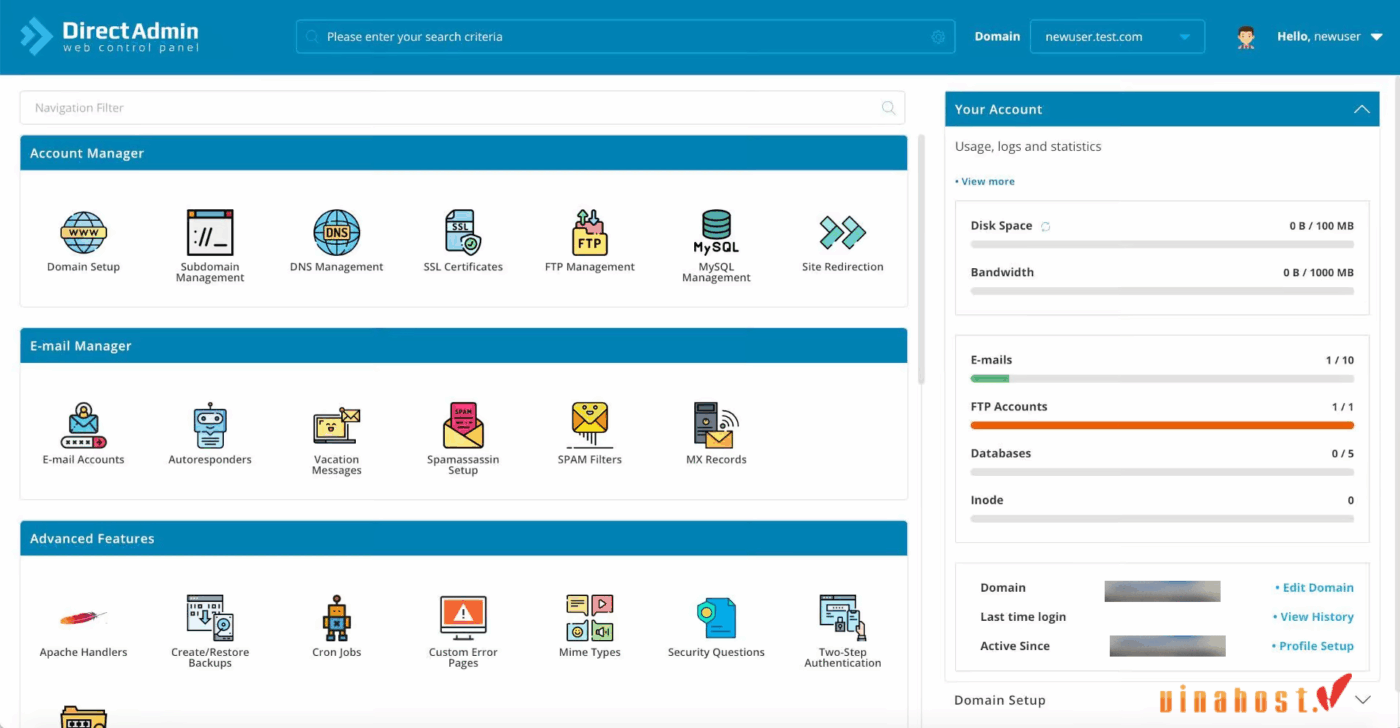1400x728 pixels.
Task: Open the Domain selector newuser.test.com
Action: tap(1117, 37)
